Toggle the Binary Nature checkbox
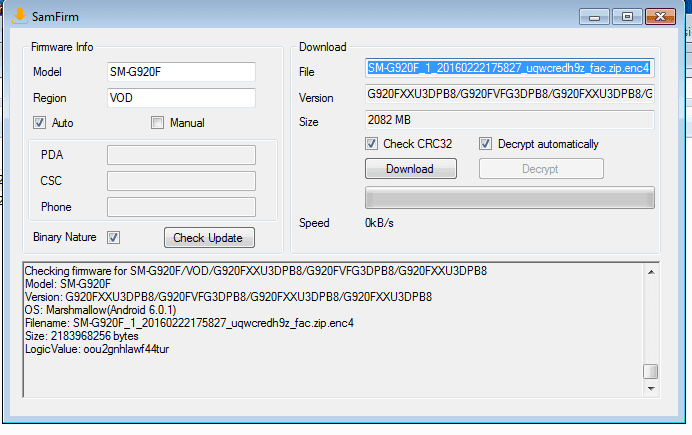Viewport: 692px width, 435px height. (113, 237)
